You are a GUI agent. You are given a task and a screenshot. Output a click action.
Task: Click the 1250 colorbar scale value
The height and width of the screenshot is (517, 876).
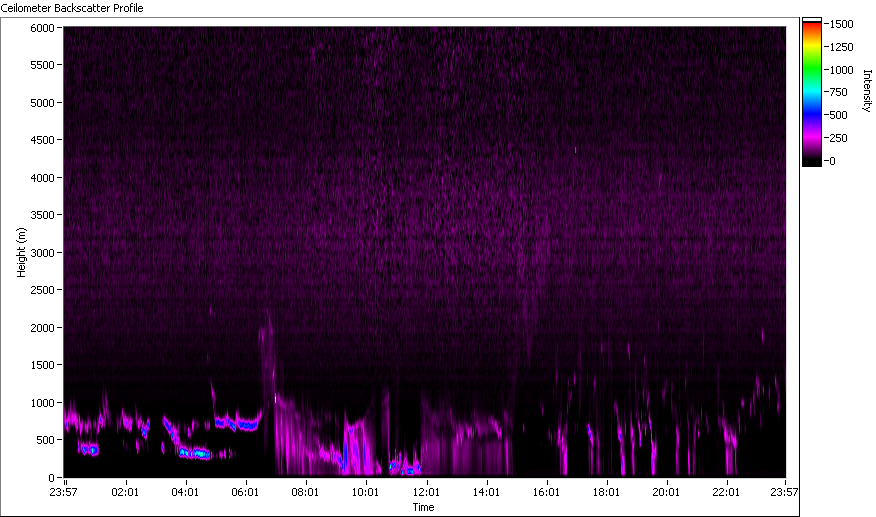click(841, 47)
